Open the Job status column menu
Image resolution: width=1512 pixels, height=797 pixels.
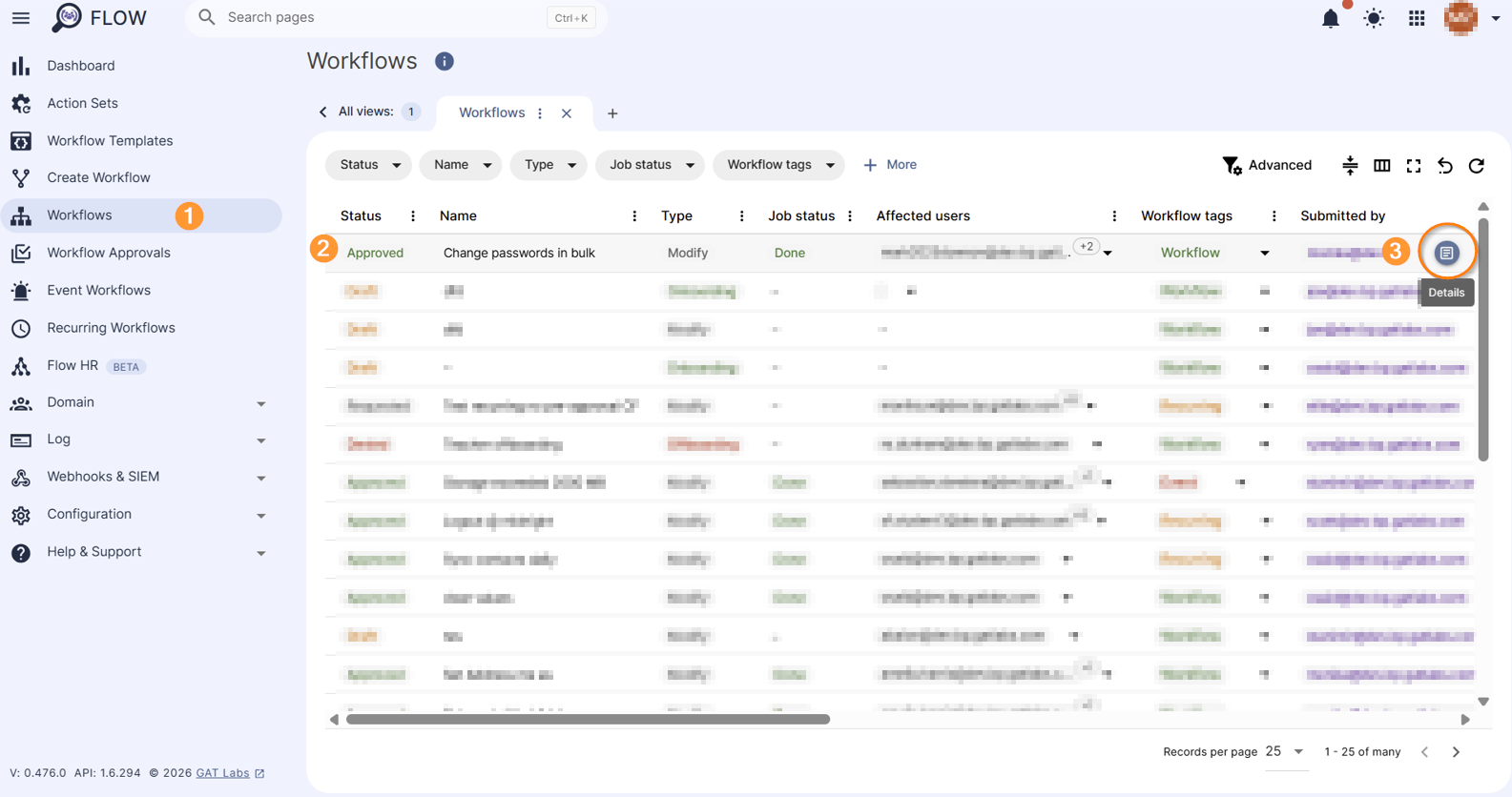[x=850, y=216]
